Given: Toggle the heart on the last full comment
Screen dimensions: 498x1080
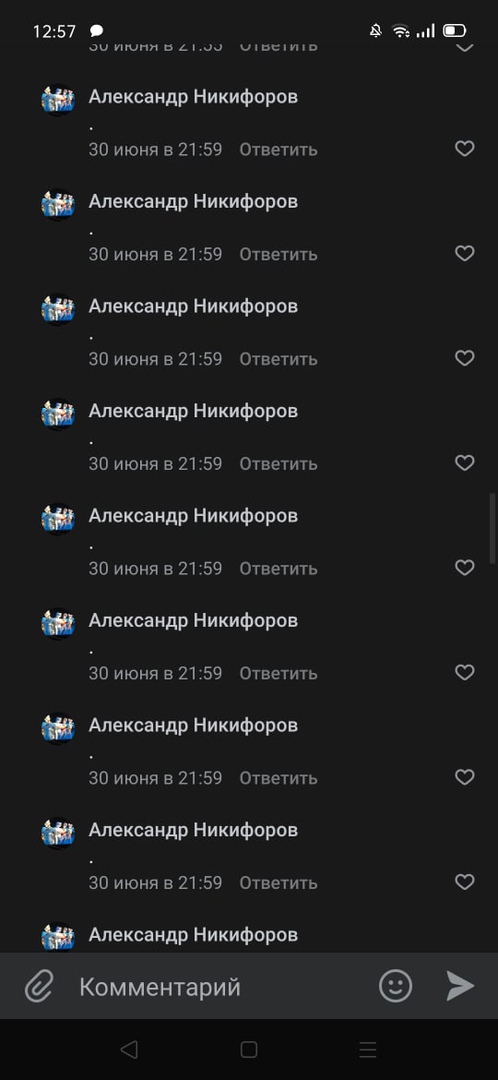Looking at the screenshot, I should 465,882.
